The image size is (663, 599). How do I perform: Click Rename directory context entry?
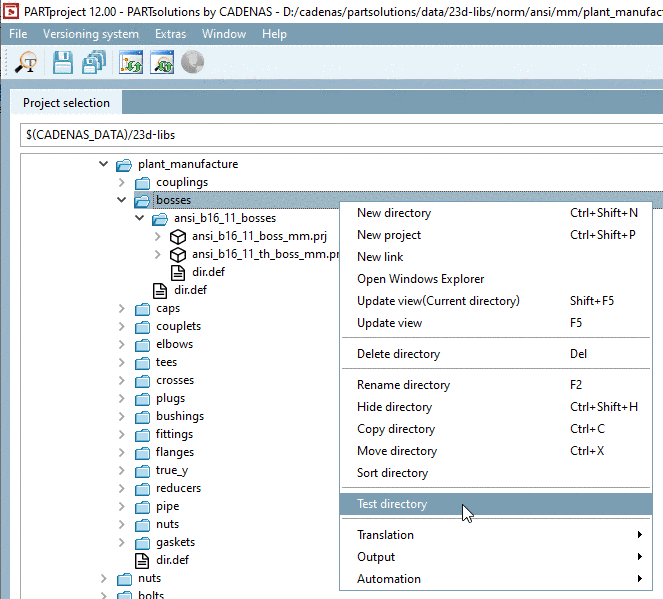pyautogui.click(x=403, y=385)
